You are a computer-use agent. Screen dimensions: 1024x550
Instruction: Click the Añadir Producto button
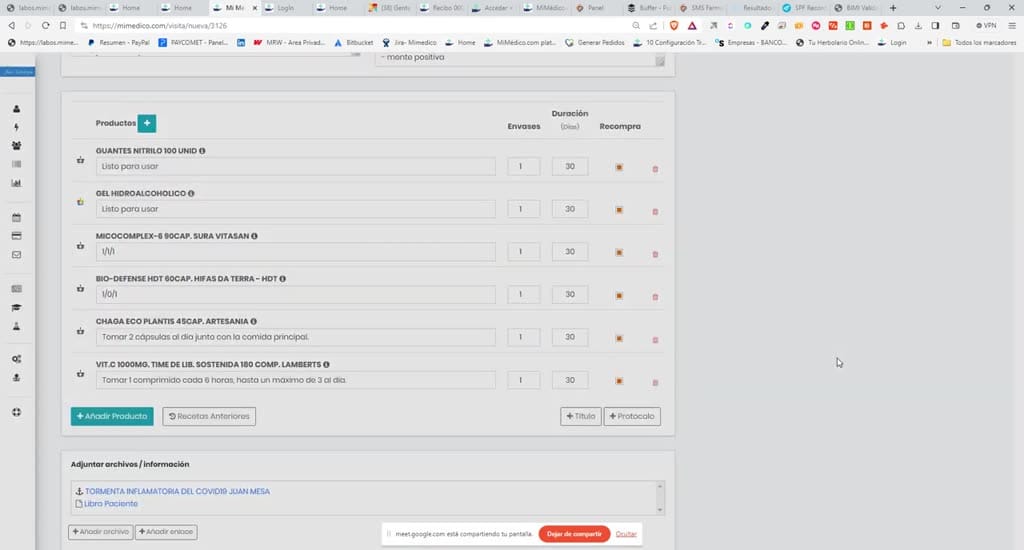point(112,416)
